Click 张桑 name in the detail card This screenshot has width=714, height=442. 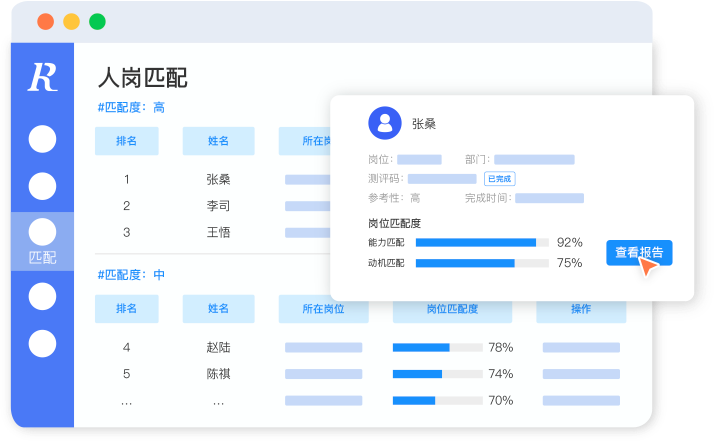424,124
